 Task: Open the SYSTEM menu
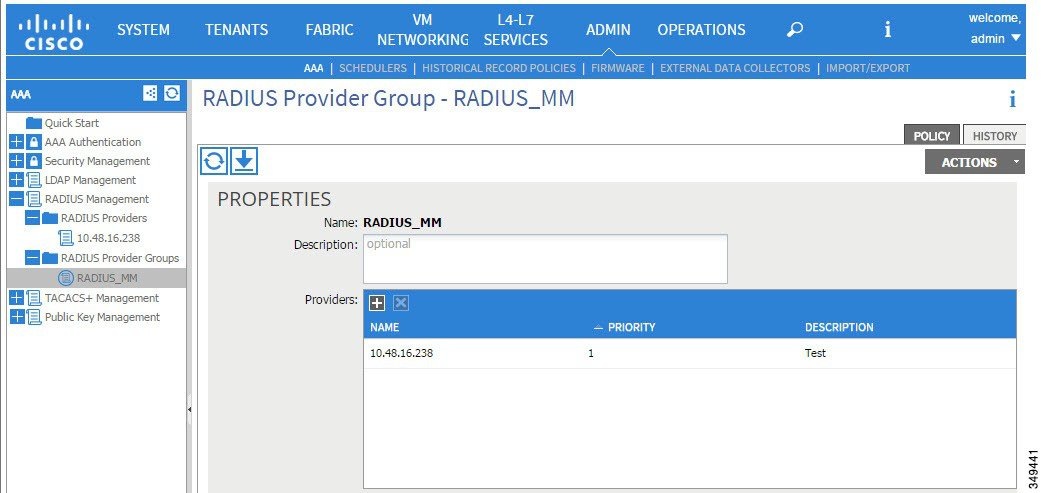[x=143, y=30]
